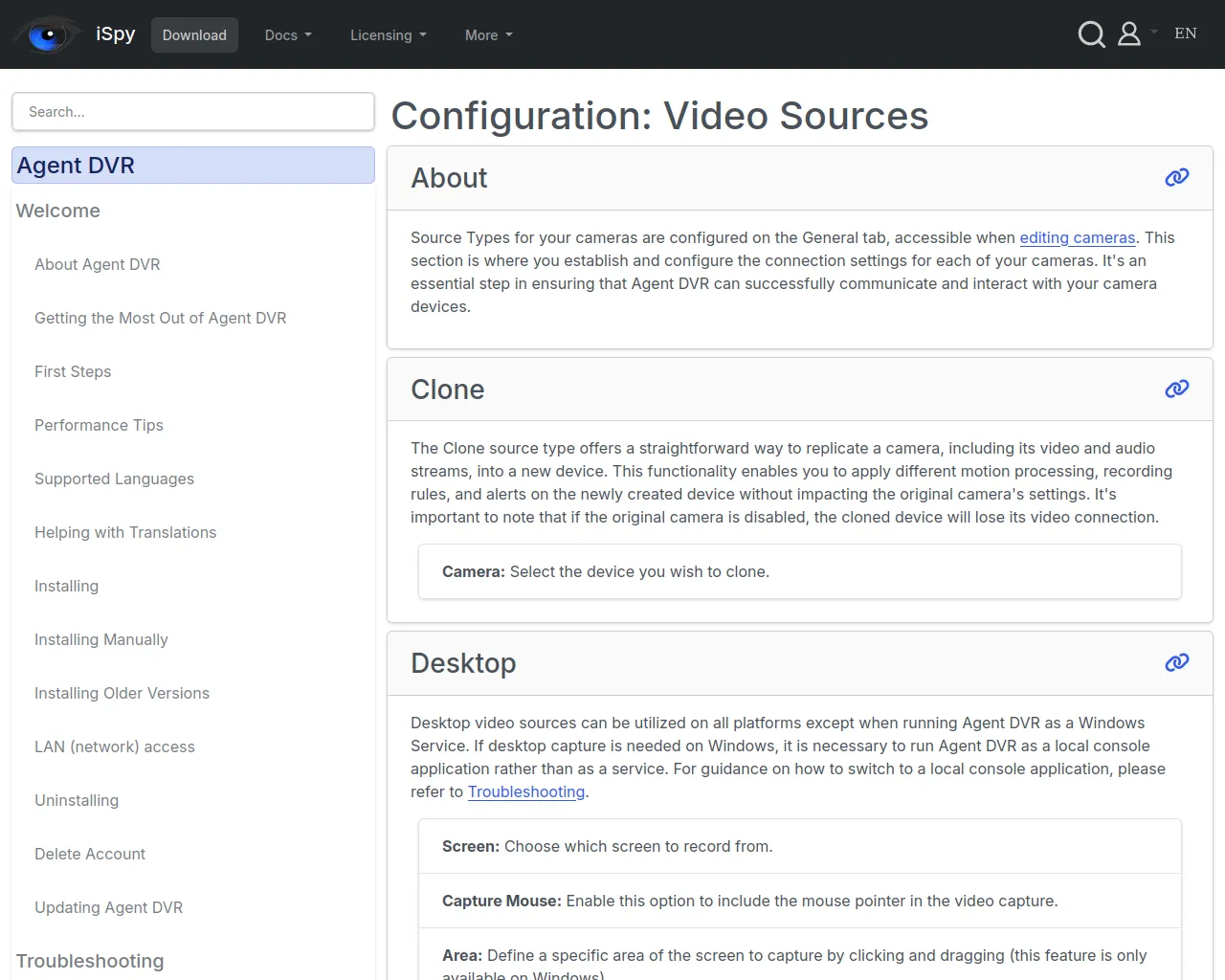
Task: Follow the editing cameras link
Action: pos(1077,237)
